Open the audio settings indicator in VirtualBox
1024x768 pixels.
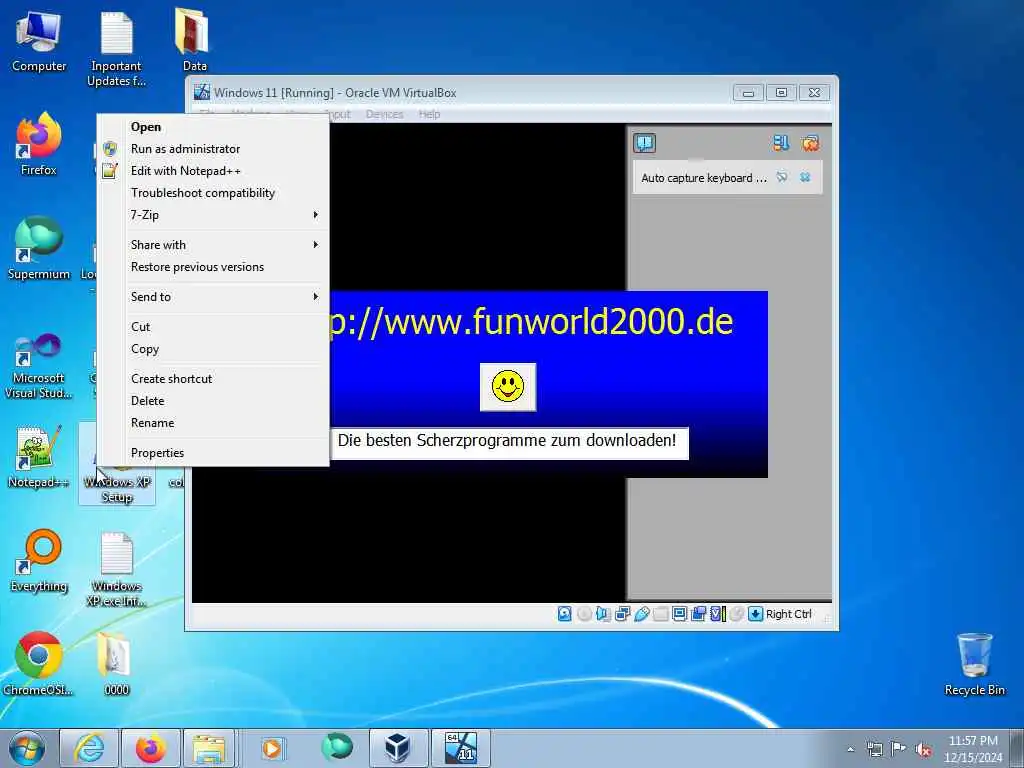(x=603, y=614)
